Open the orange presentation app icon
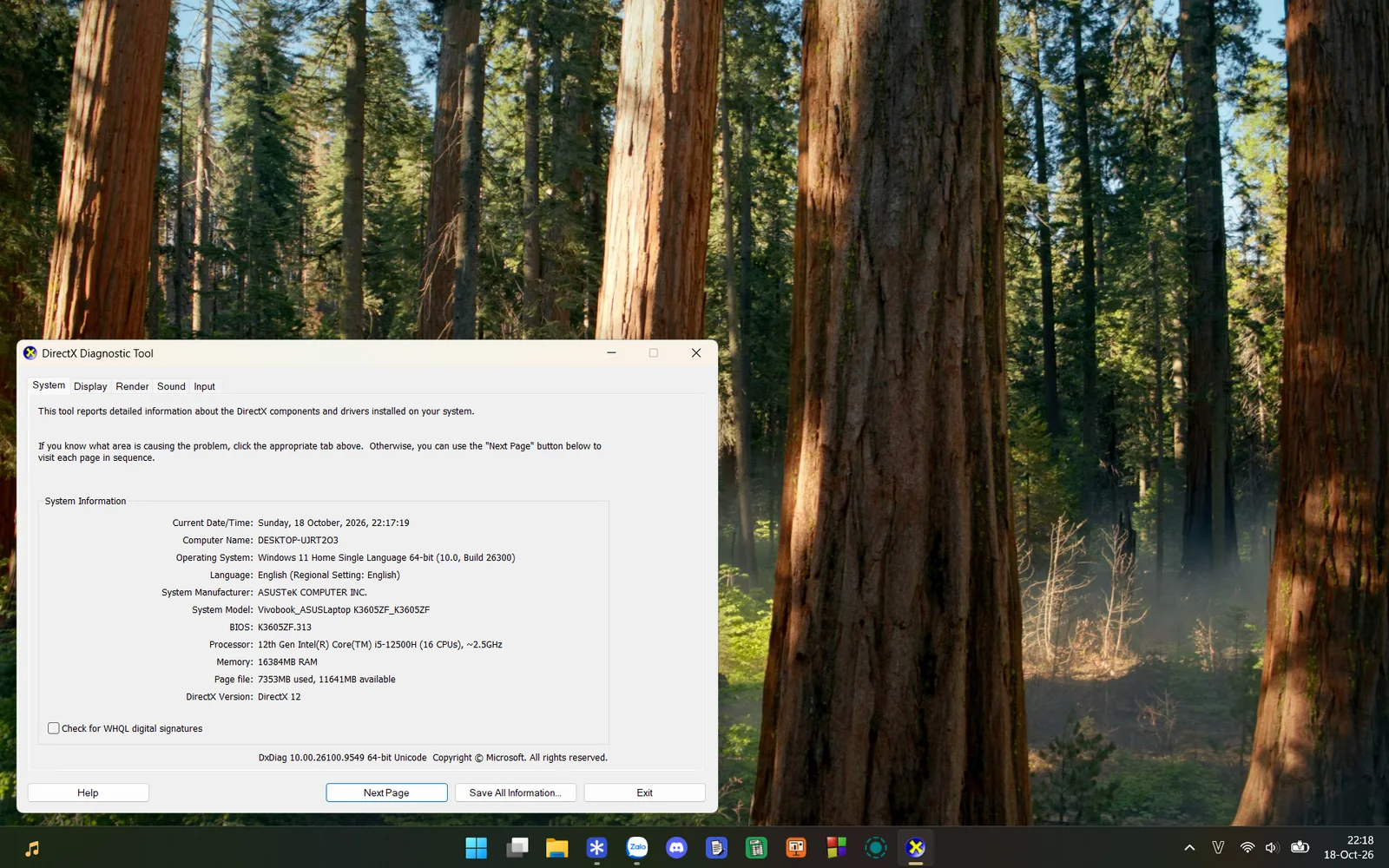This screenshot has width=1389, height=868. (796, 848)
